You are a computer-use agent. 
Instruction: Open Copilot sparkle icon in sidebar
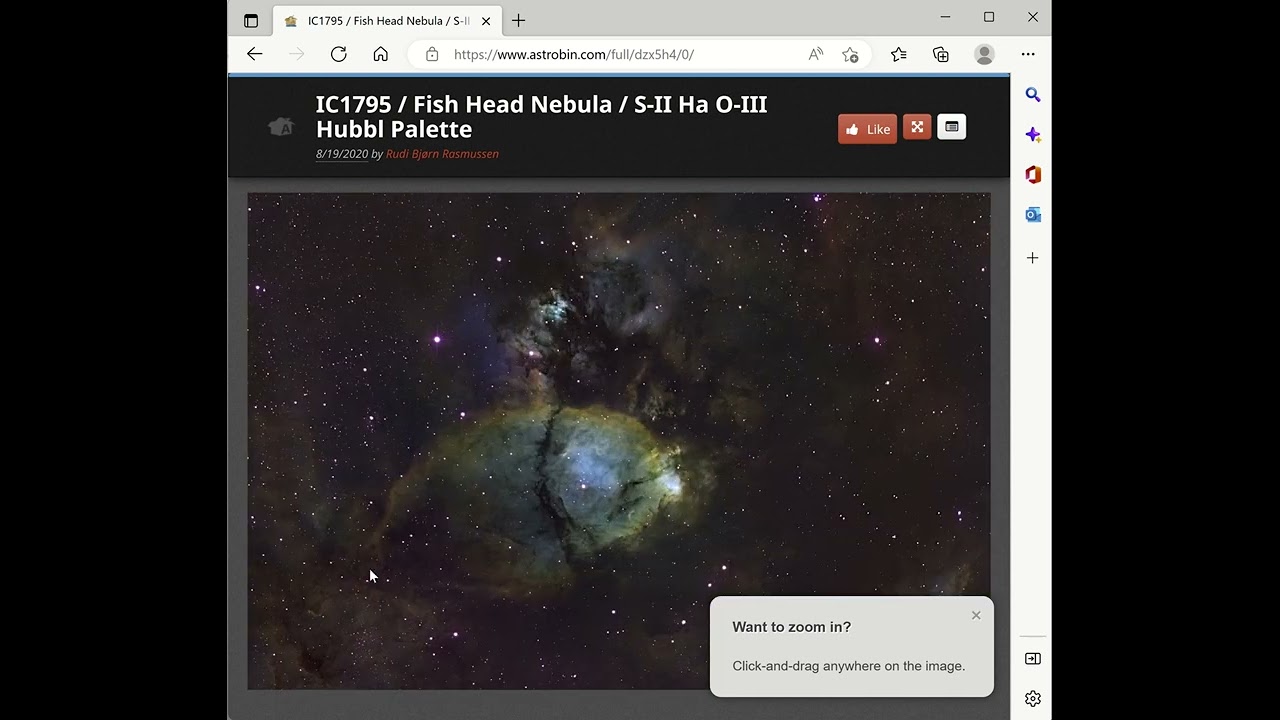pos(1033,135)
